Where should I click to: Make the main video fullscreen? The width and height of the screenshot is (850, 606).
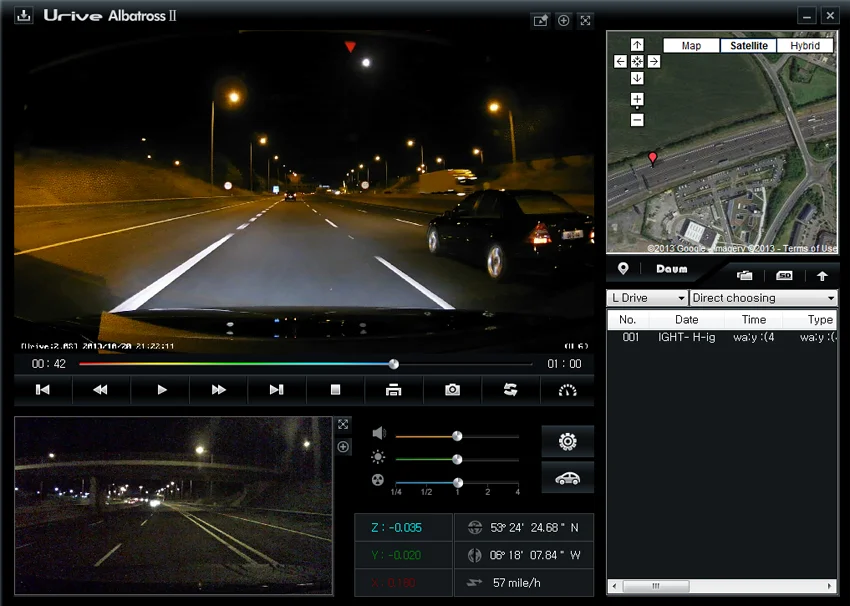pyautogui.click(x=585, y=21)
